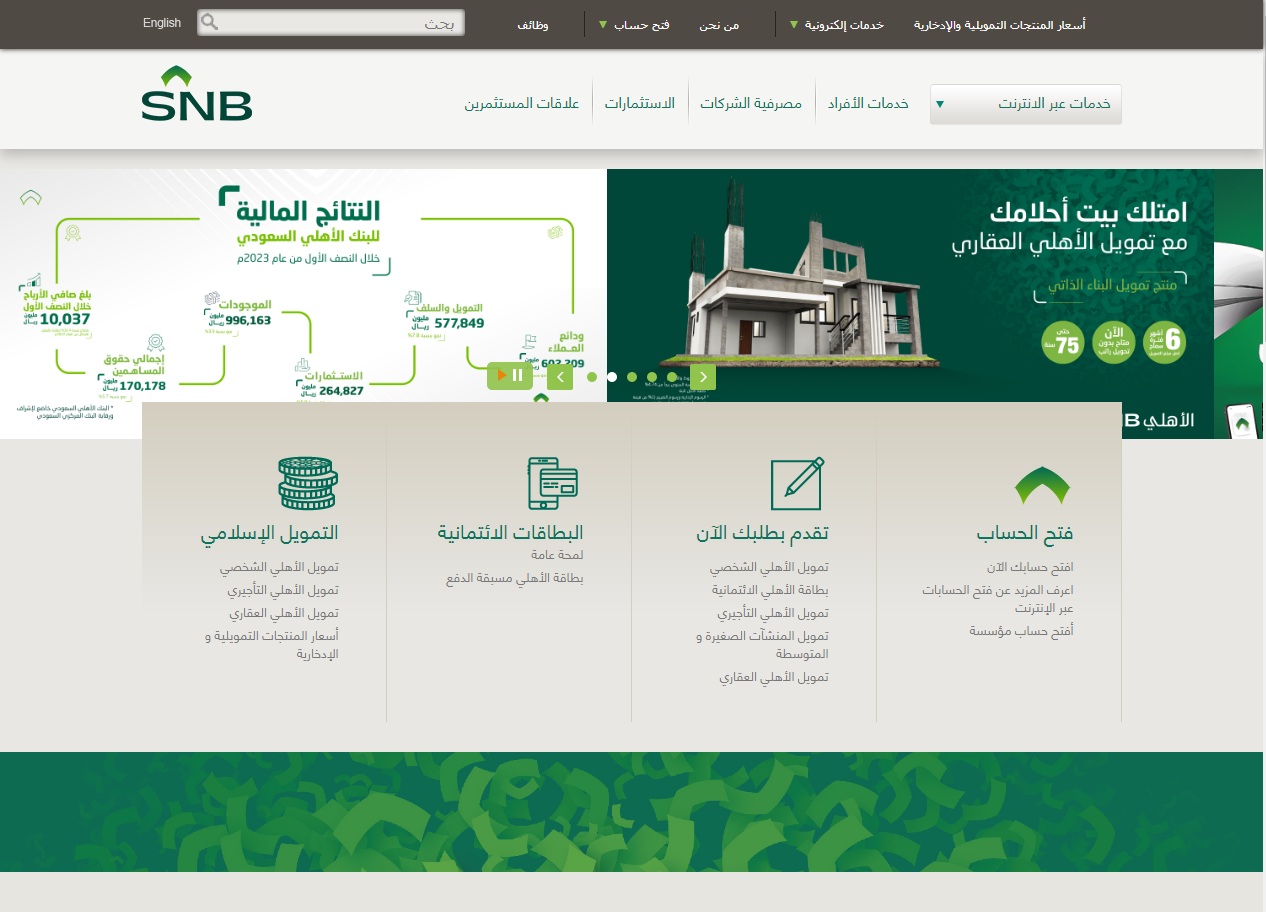Click the search magnifier icon

210,23
